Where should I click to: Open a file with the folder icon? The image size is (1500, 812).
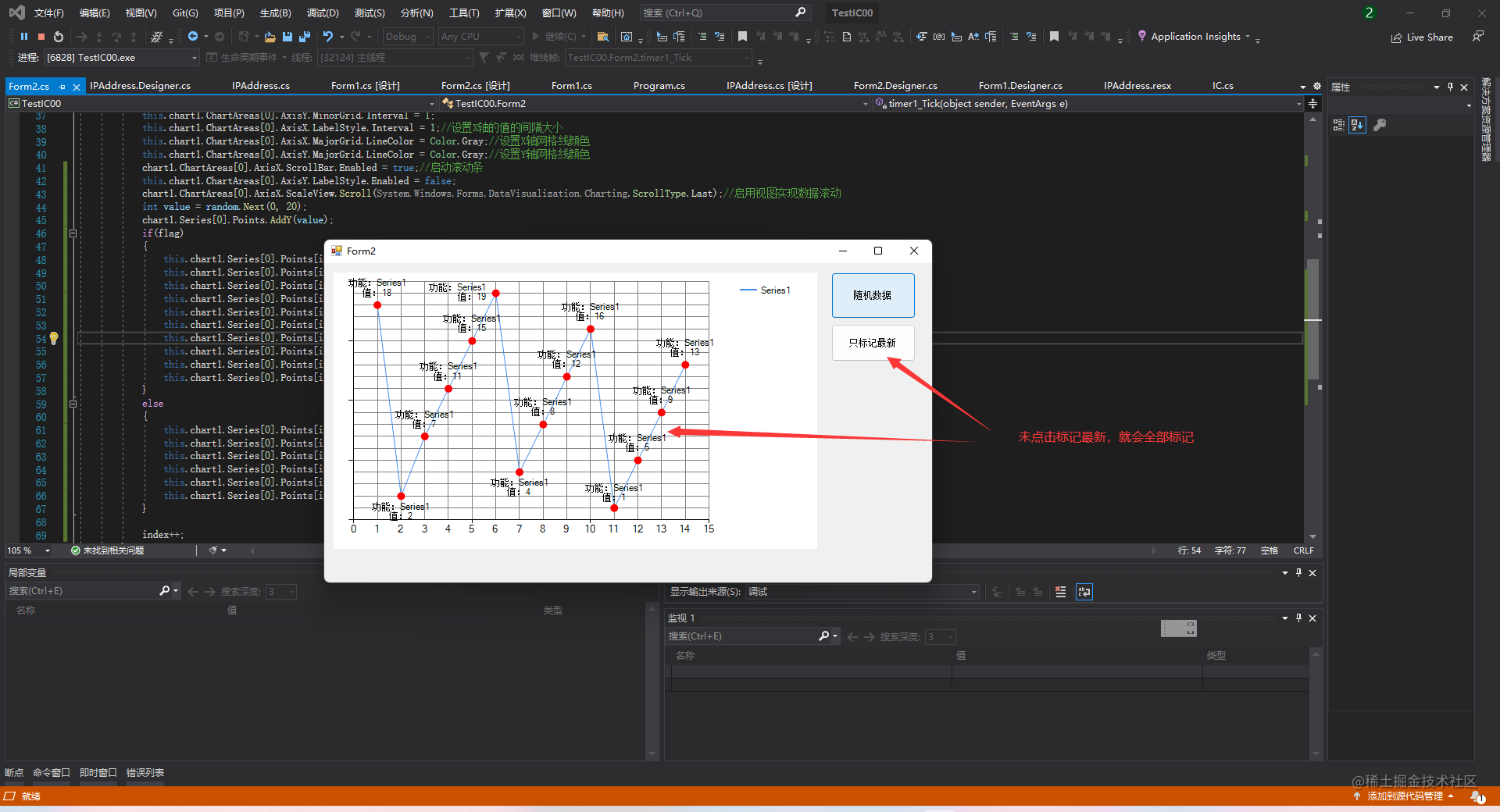(270, 37)
